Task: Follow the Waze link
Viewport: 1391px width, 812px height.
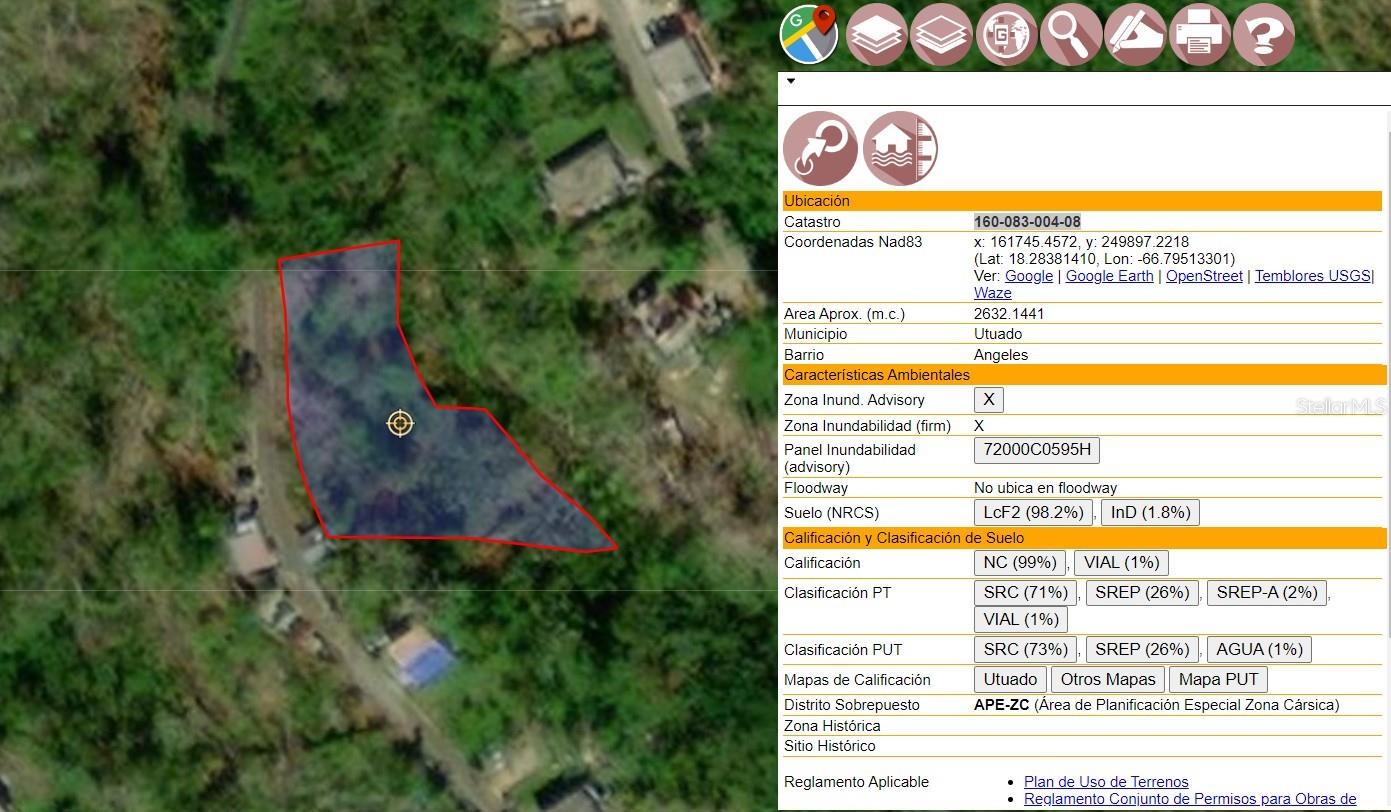Action: point(992,293)
